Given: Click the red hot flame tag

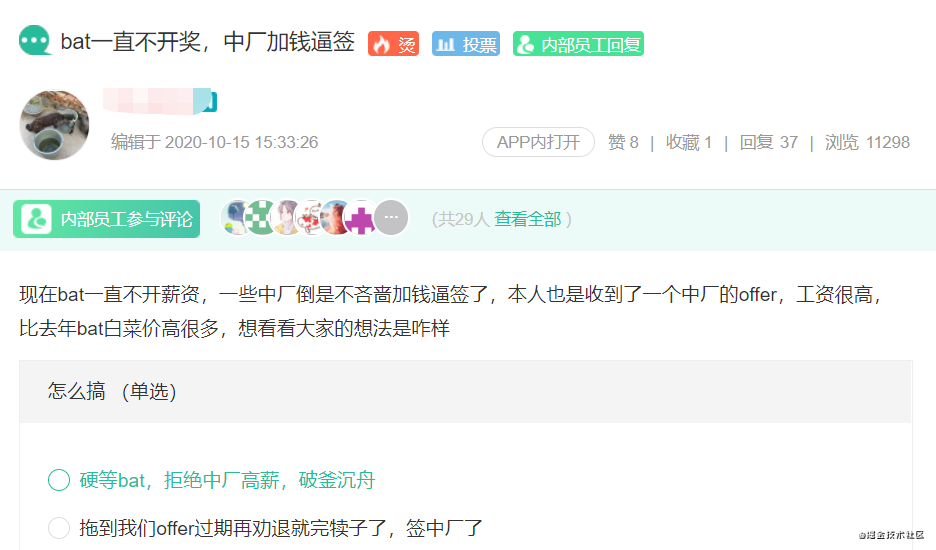Looking at the screenshot, I should point(393,44).
